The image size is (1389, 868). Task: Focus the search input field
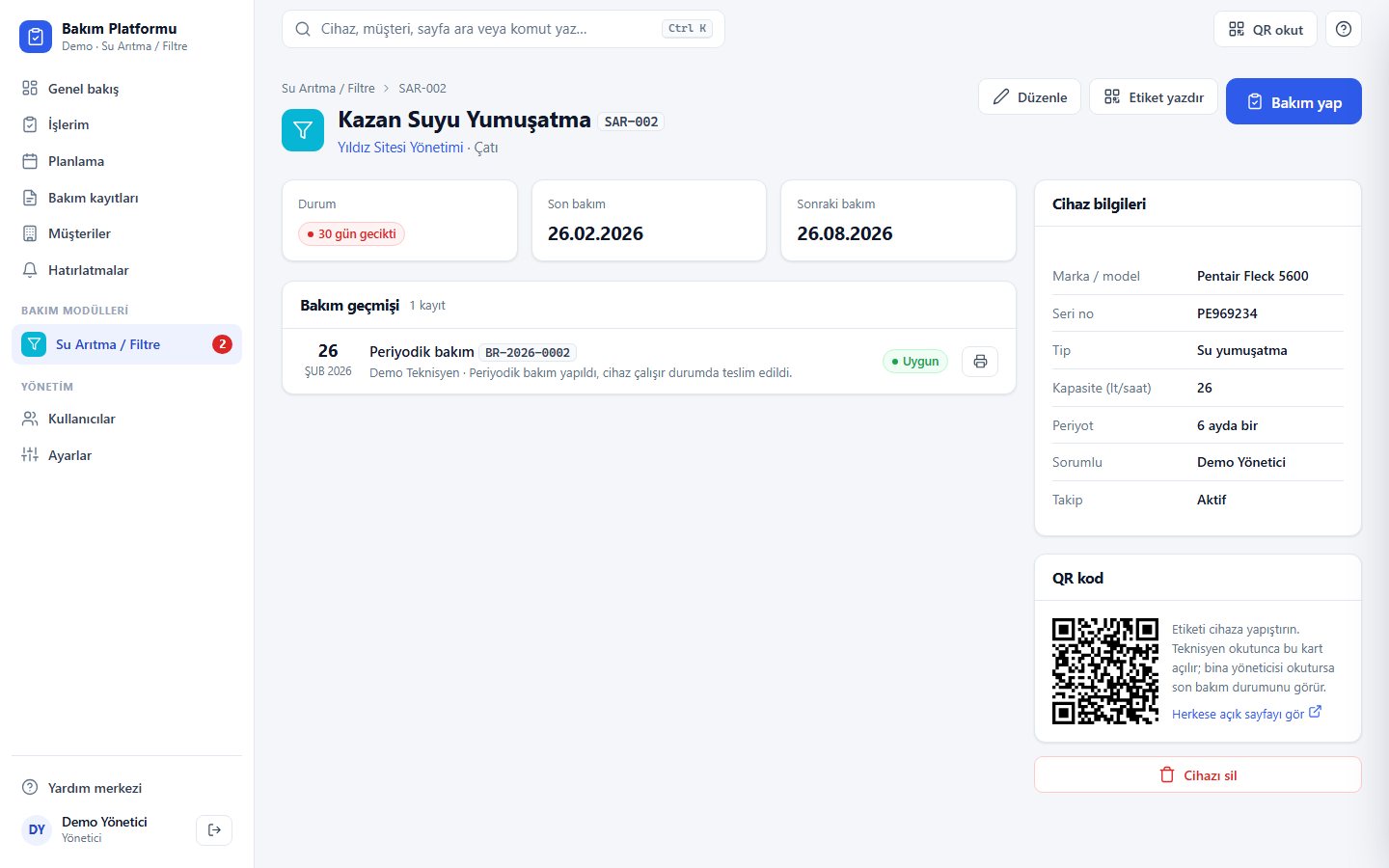click(x=503, y=29)
